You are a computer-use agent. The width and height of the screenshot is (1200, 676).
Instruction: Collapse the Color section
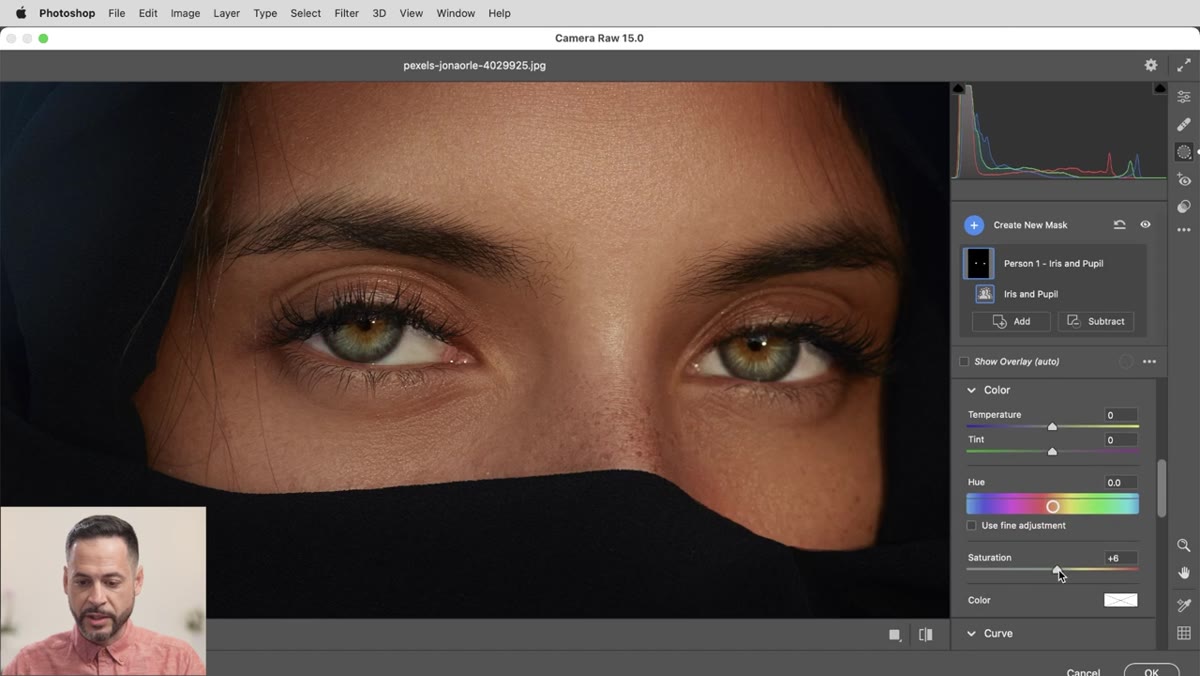(x=971, y=390)
